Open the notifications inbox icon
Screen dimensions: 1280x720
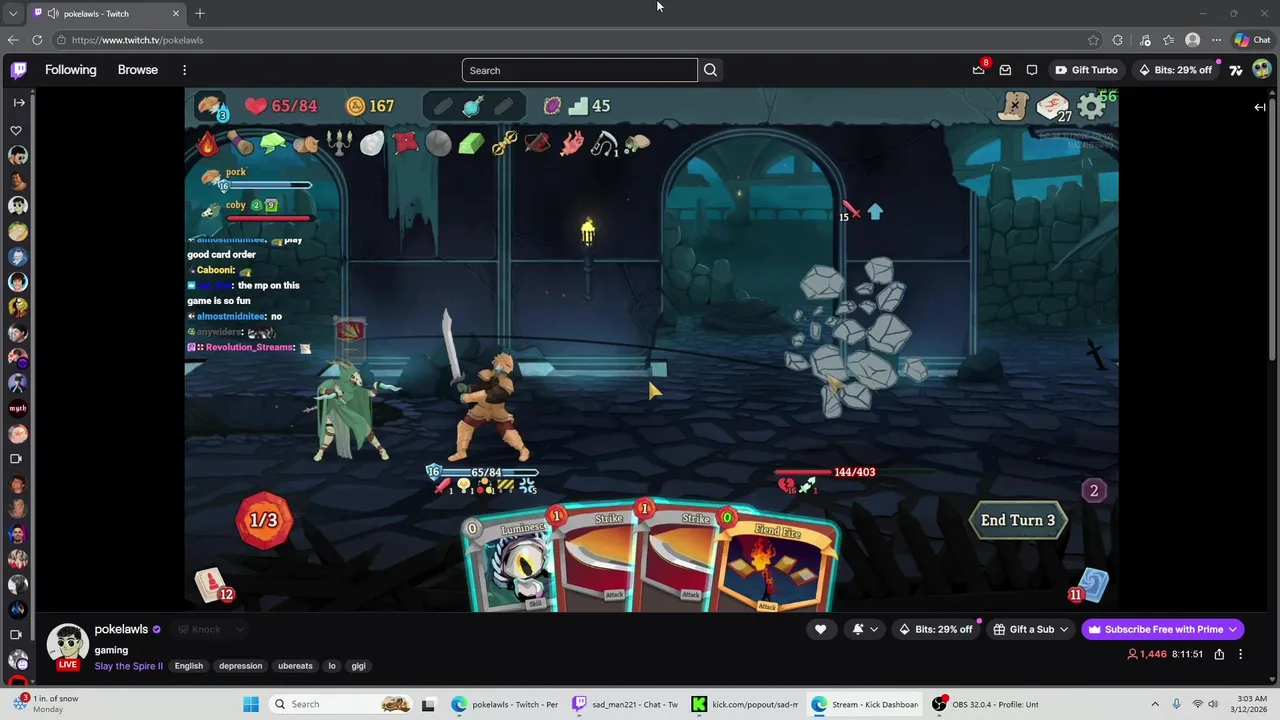(x=1005, y=70)
